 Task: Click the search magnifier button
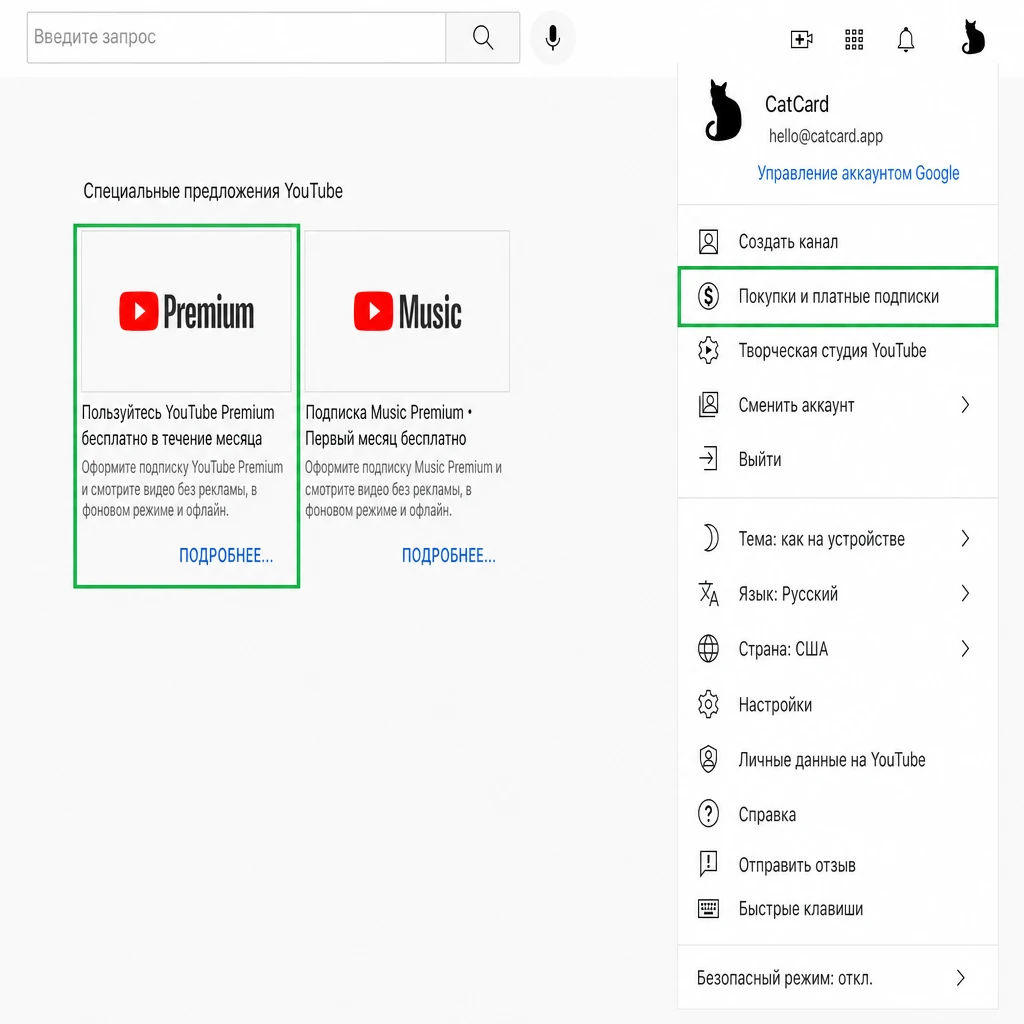coord(483,38)
